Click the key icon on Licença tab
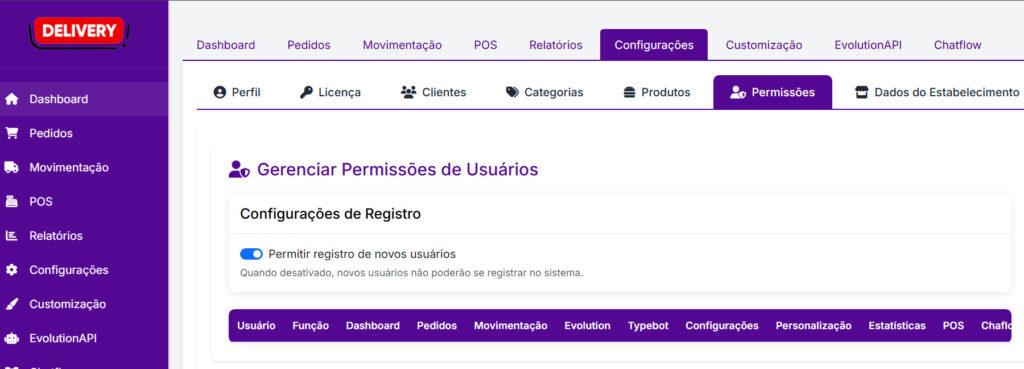 coord(306,92)
